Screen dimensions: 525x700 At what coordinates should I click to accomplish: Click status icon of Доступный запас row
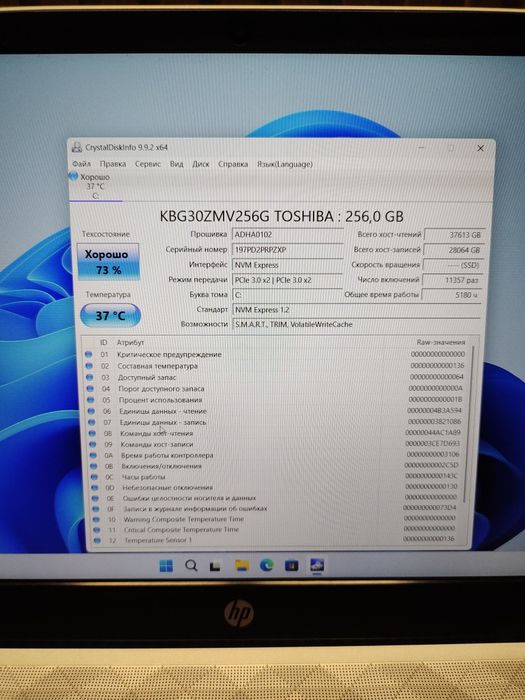89,377
